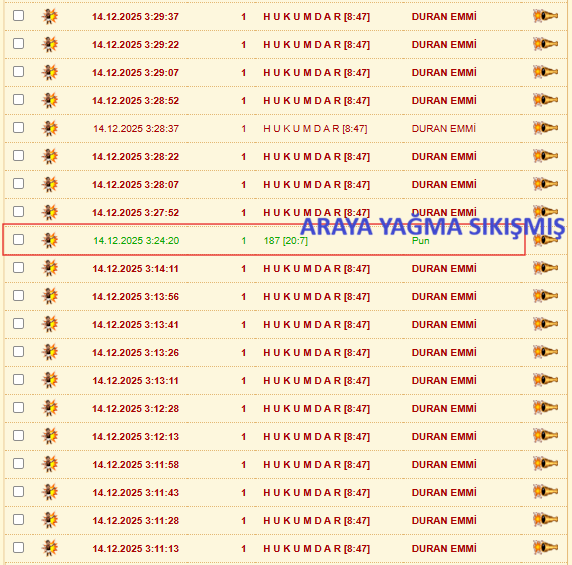Open the report dated 14.12.2025 3:28:37

[x=136, y=129]
